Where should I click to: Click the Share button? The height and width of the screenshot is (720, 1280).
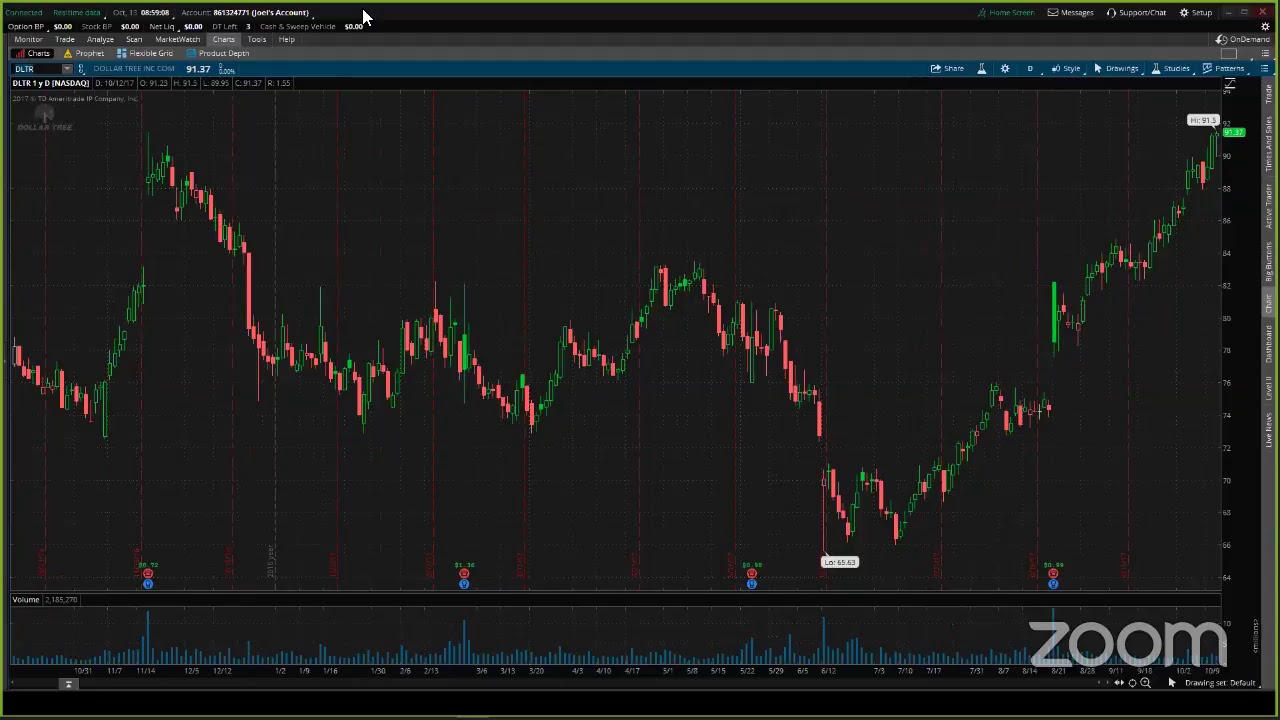(947, 68)
